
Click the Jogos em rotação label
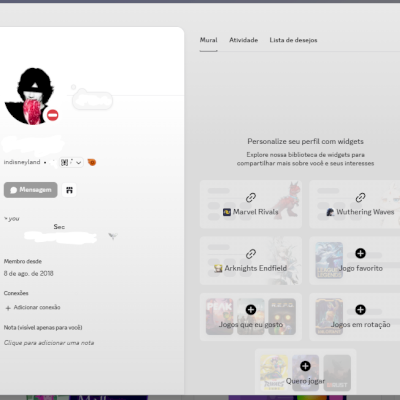[360, 325]
